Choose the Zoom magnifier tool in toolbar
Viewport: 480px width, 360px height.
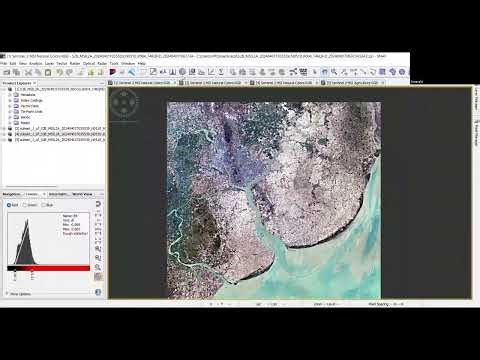(334, 72)
